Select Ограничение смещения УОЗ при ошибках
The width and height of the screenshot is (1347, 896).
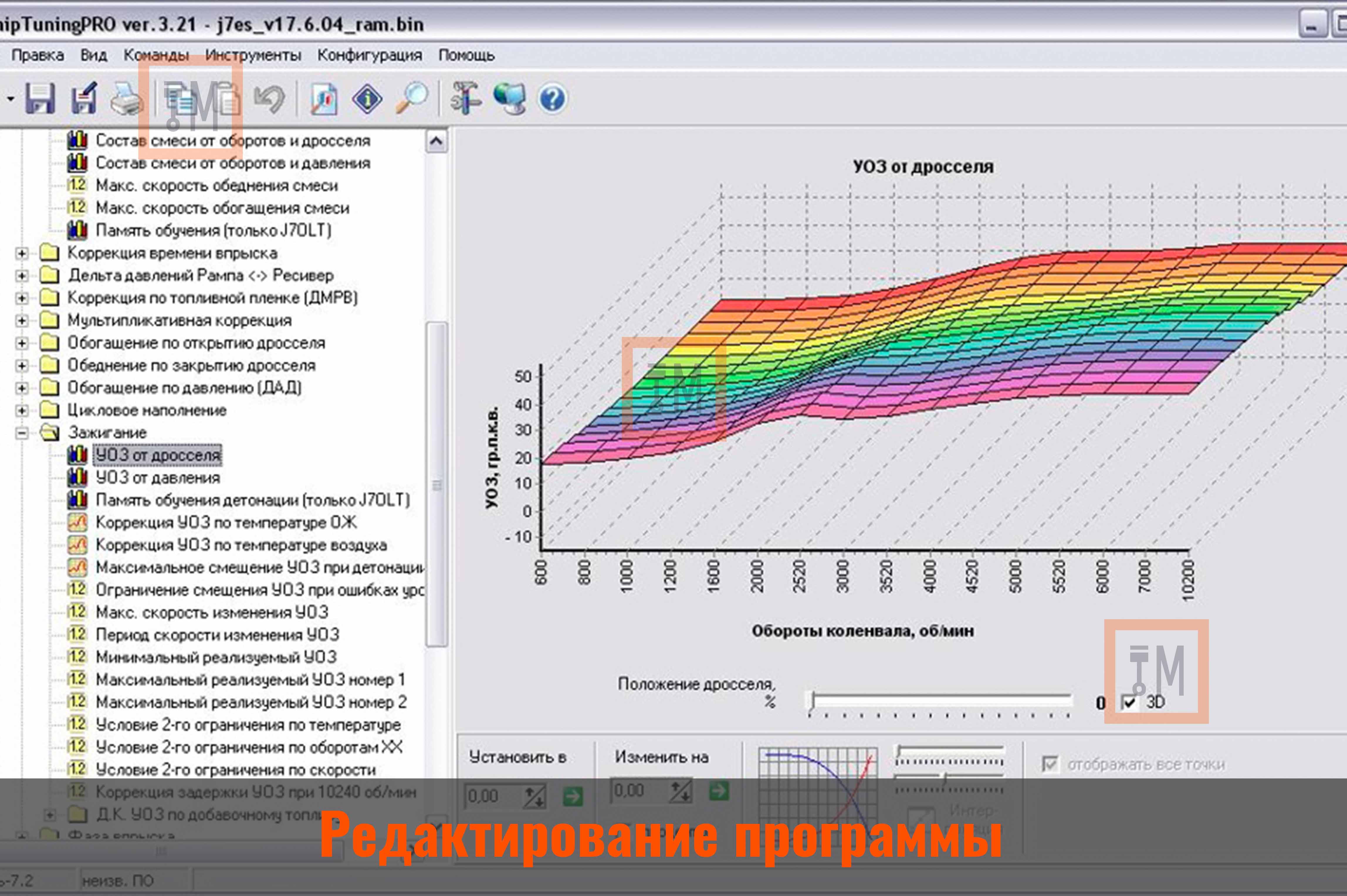click(x=260, y=590)
